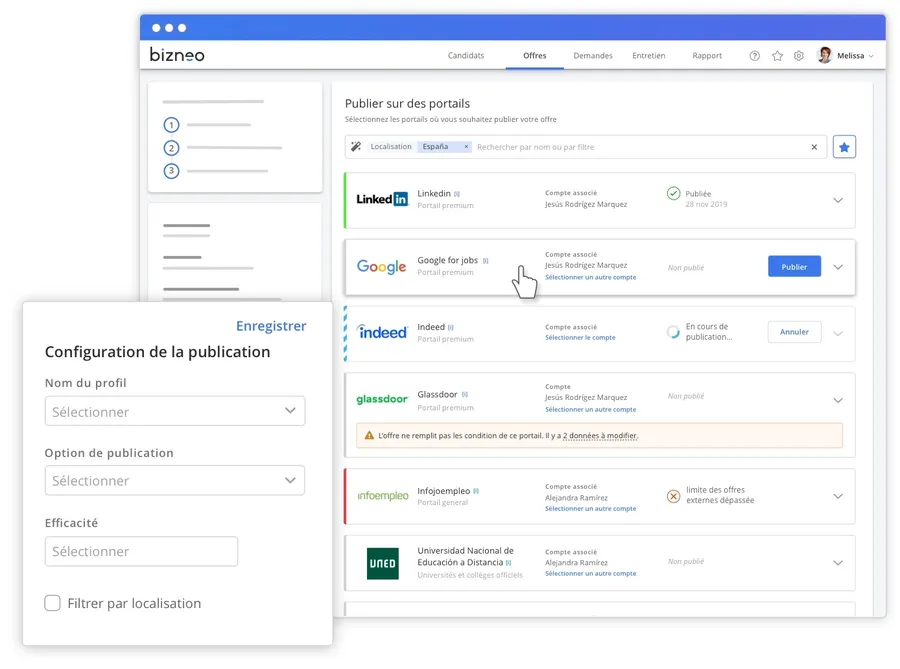The image size is (900, 669).
Task: Click the magic wand filter icon
Action: [356, 146]
